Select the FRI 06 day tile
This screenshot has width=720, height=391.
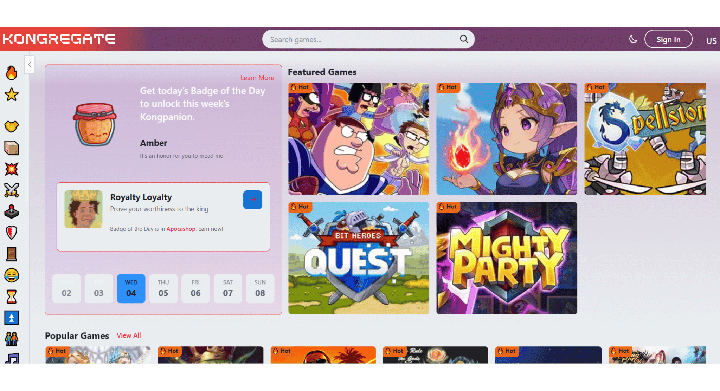(196, 289)
